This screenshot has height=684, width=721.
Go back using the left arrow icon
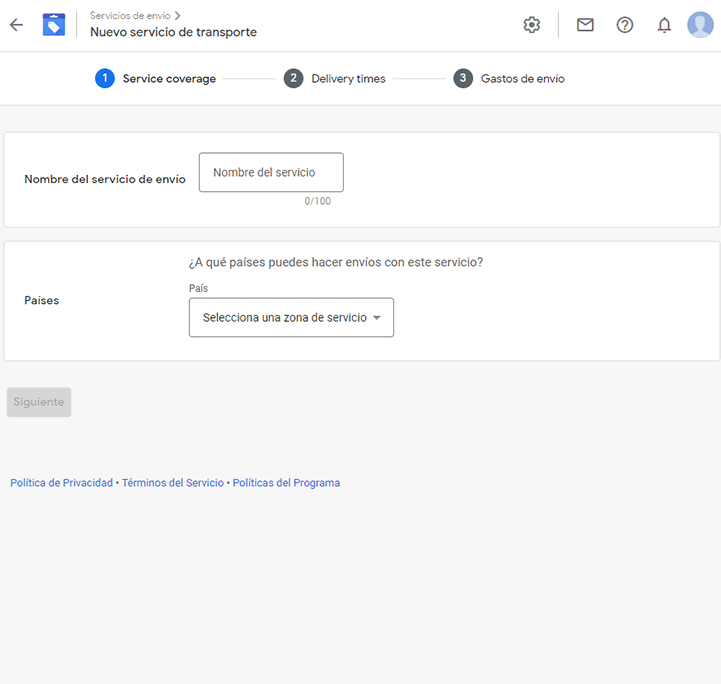[17, 25]
